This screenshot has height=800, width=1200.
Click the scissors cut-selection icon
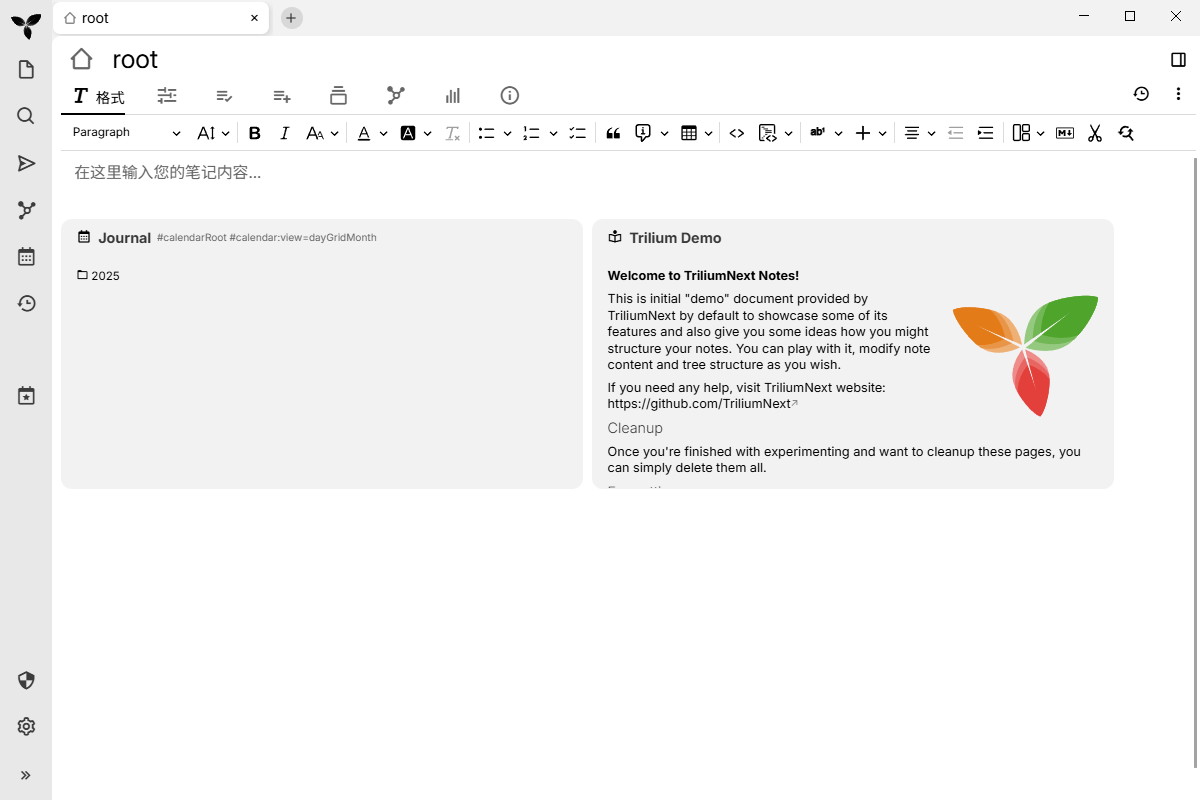click(1095, 133)
